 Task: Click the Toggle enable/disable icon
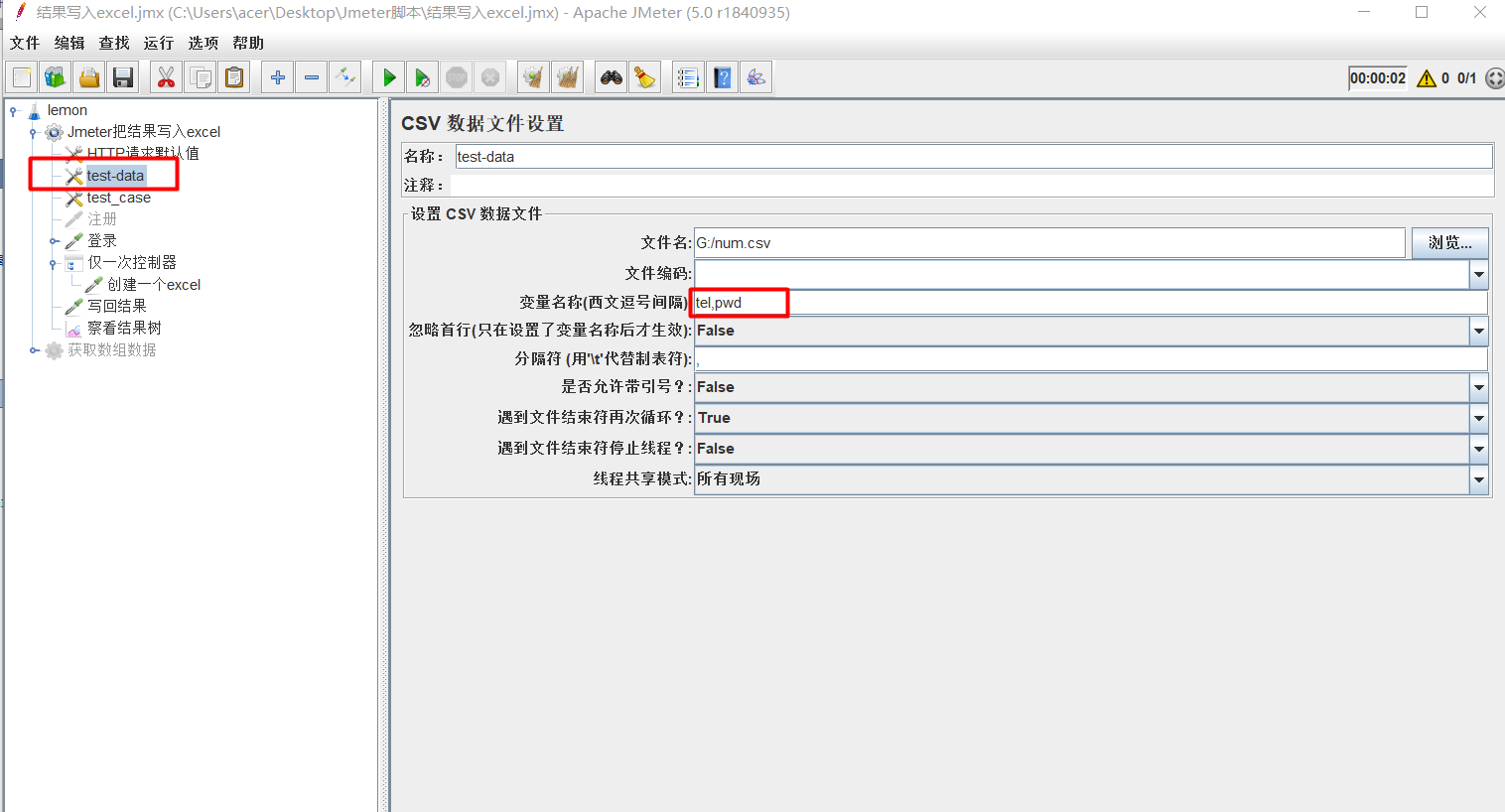(x=345, y=77)
